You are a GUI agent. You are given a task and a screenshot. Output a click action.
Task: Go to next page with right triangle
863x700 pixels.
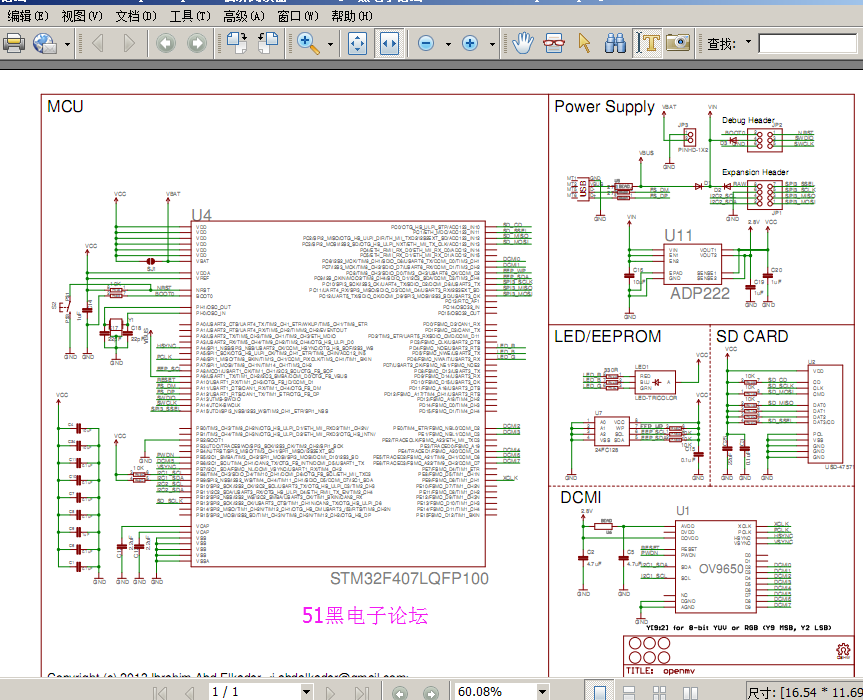(129, 43)
